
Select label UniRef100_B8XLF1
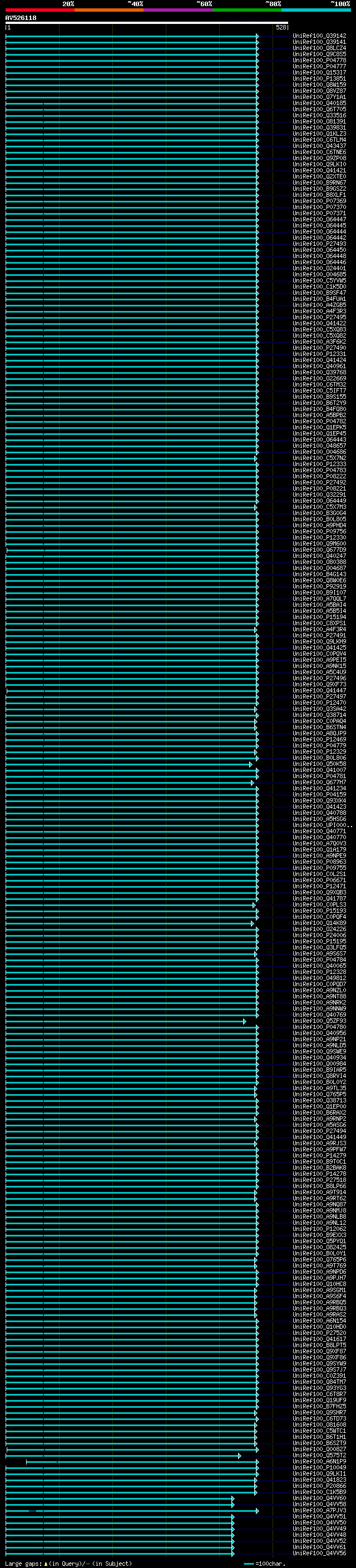click(x=319, y=195)
